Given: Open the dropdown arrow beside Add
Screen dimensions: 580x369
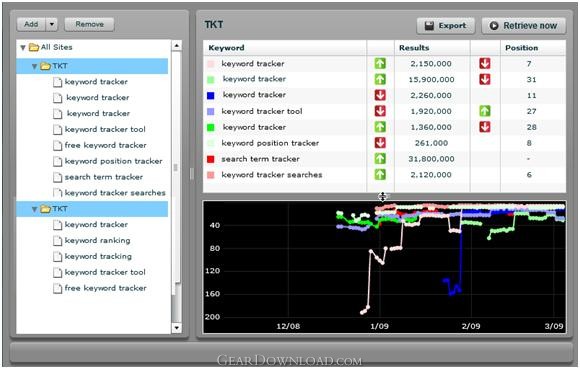Looking at the screenshot, I should (x=52, y=24).
